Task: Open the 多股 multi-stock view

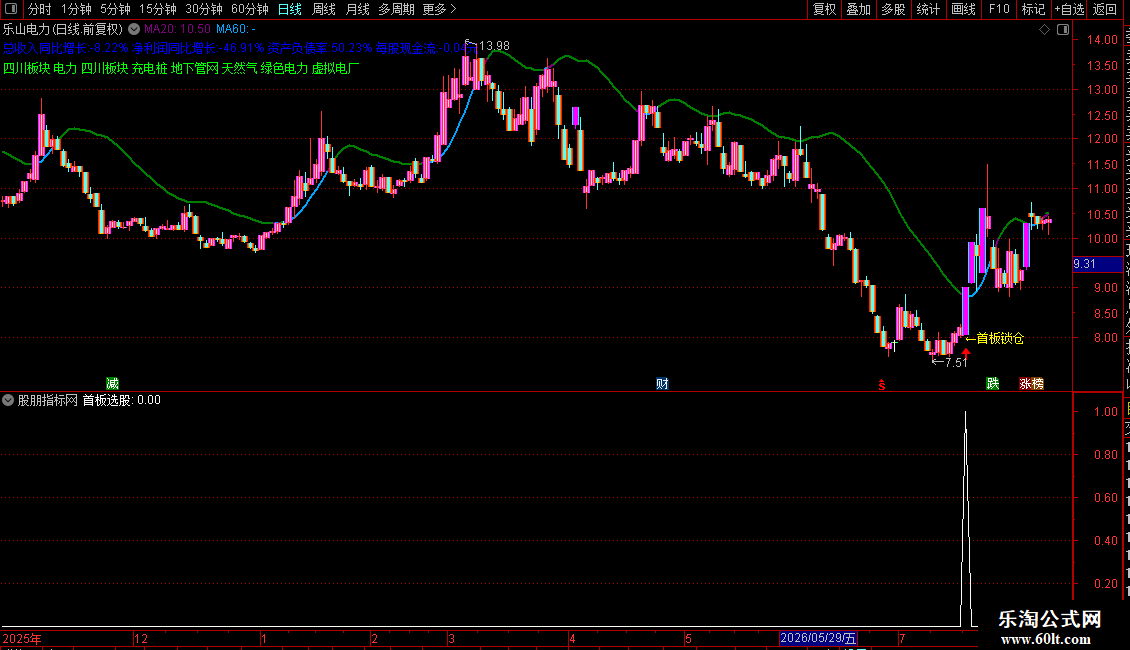Action: [893, 9]
